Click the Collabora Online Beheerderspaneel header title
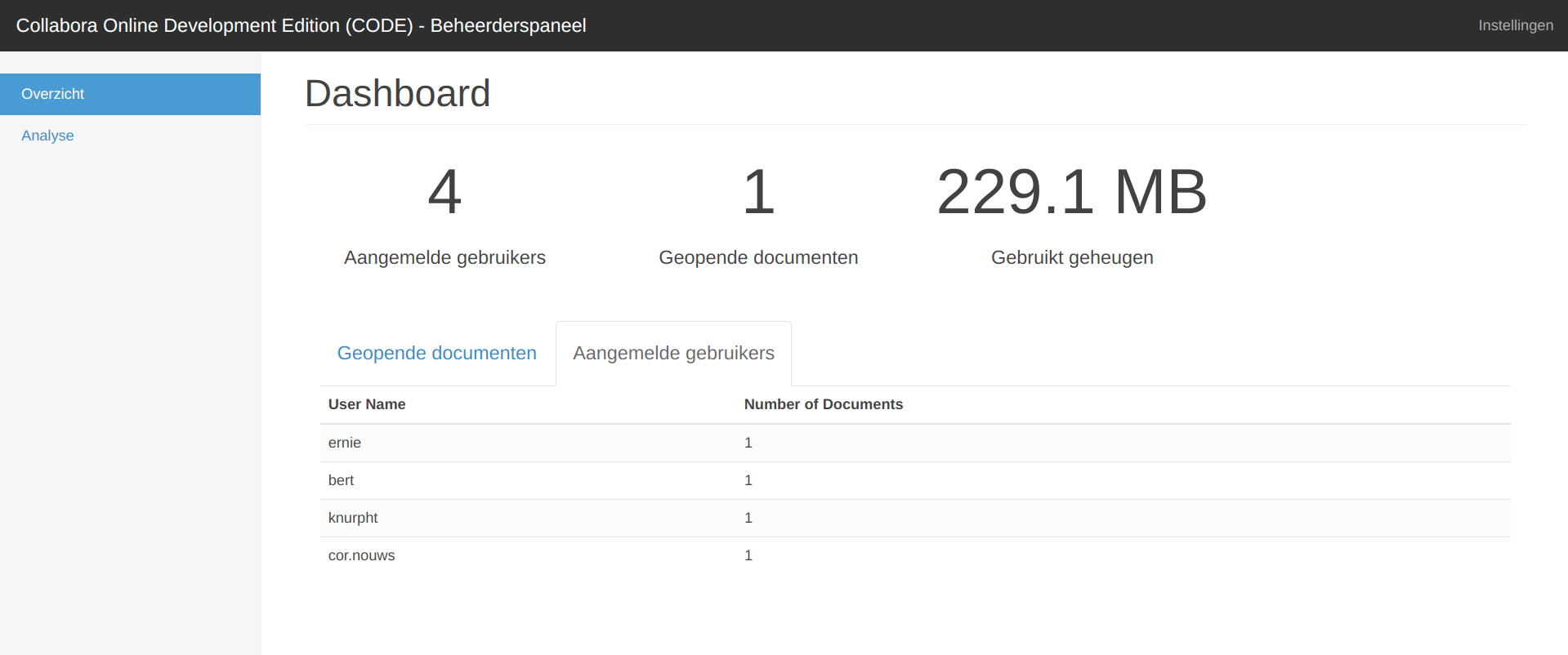The image size is (1568, 655). coord(301,25)
